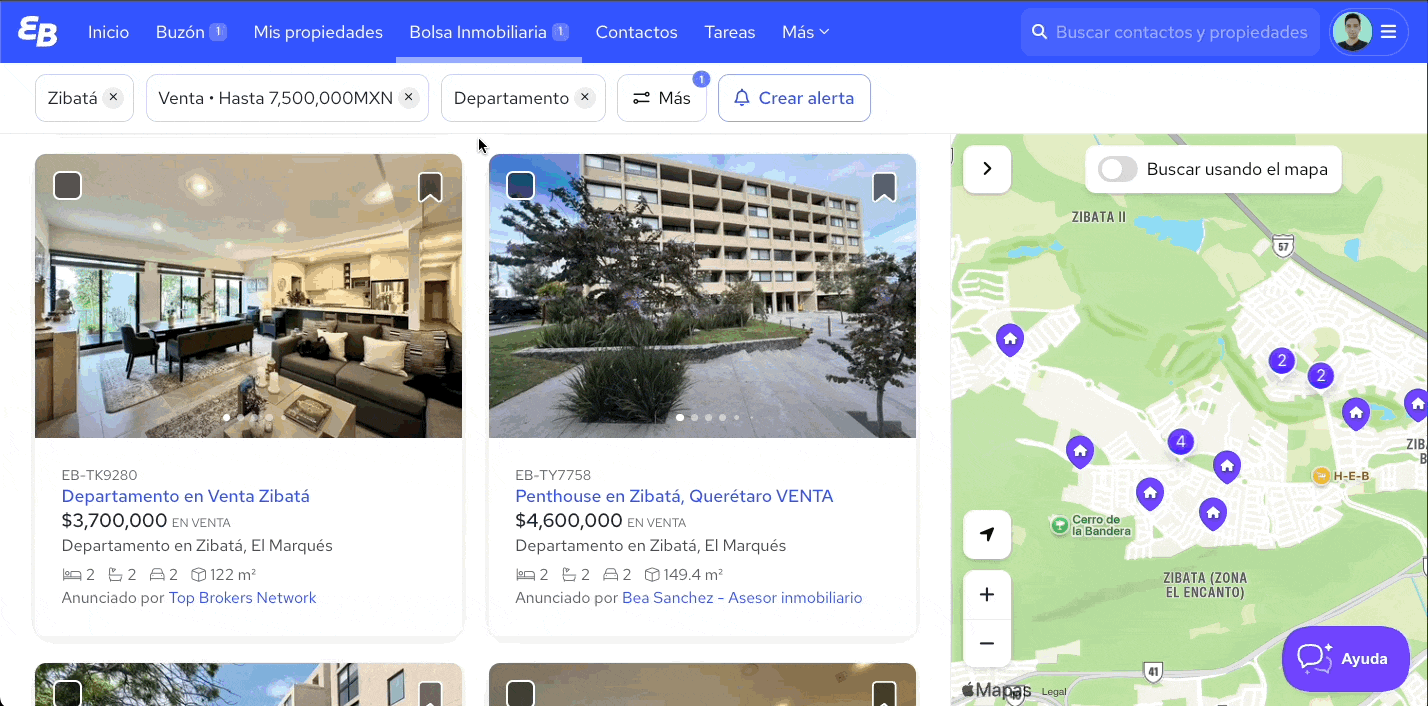Click the map cluster marker showing 4
This screenshot has width=1428, height=706.
click(x=1181, y=442)
